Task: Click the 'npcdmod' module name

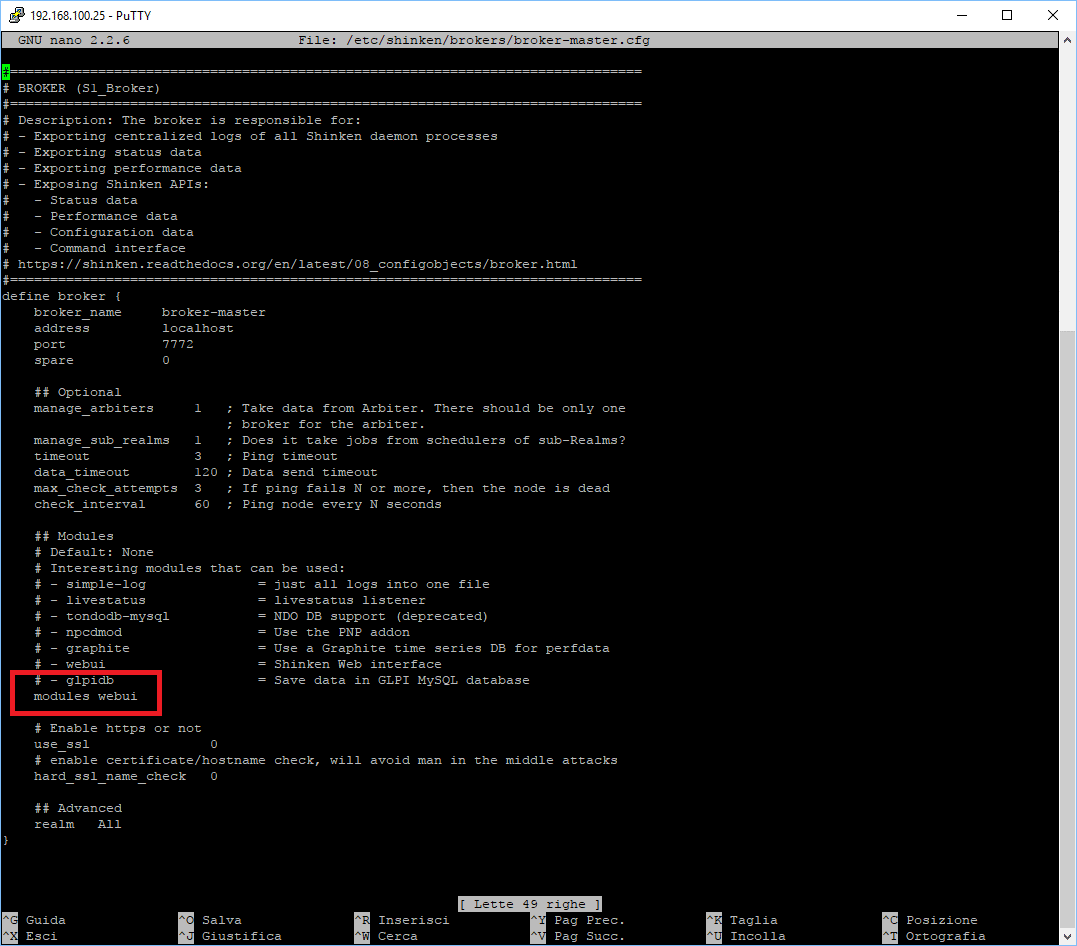Action: point(94,632)
